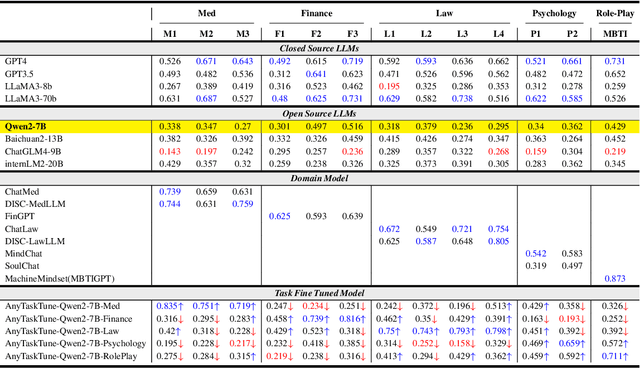The width and height of the screenshot is (640, 368).
Task: Click the blue 0.738 value in LLaMA3-70b row
Action: point(462,98)
